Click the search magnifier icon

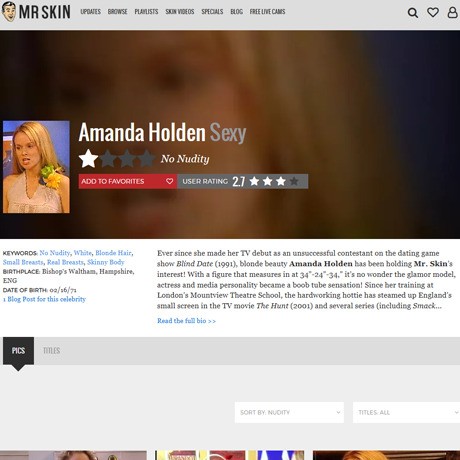[x=413, y=13]
